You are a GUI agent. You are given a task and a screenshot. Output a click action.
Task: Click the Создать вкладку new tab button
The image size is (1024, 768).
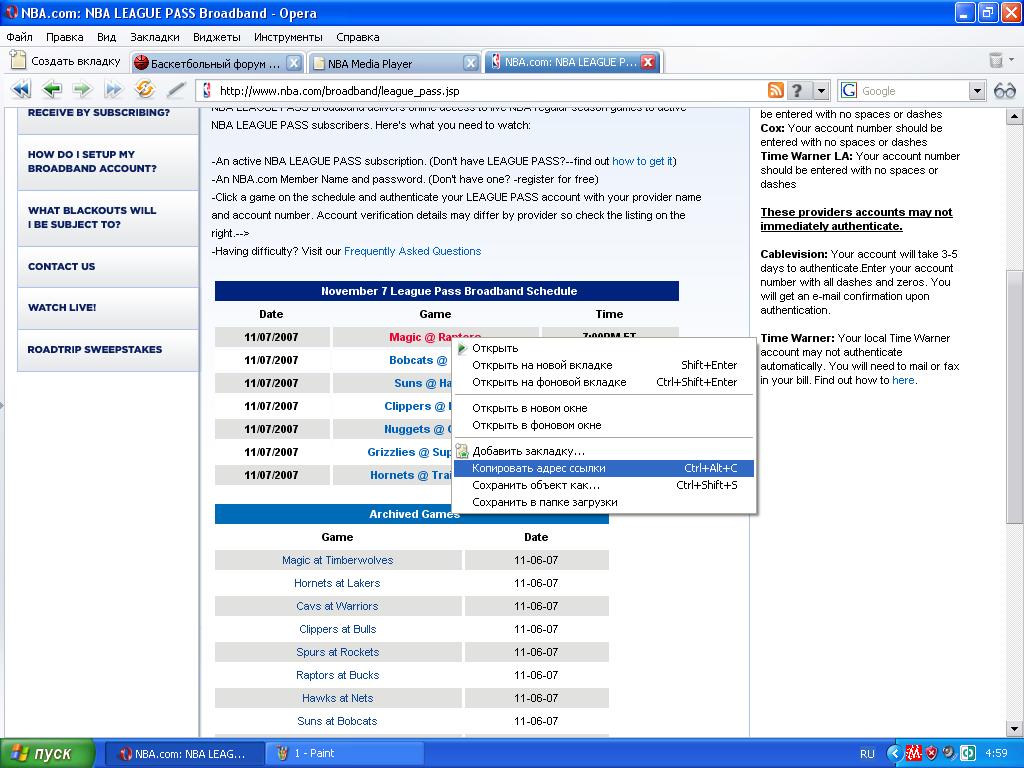click(66, 61)
